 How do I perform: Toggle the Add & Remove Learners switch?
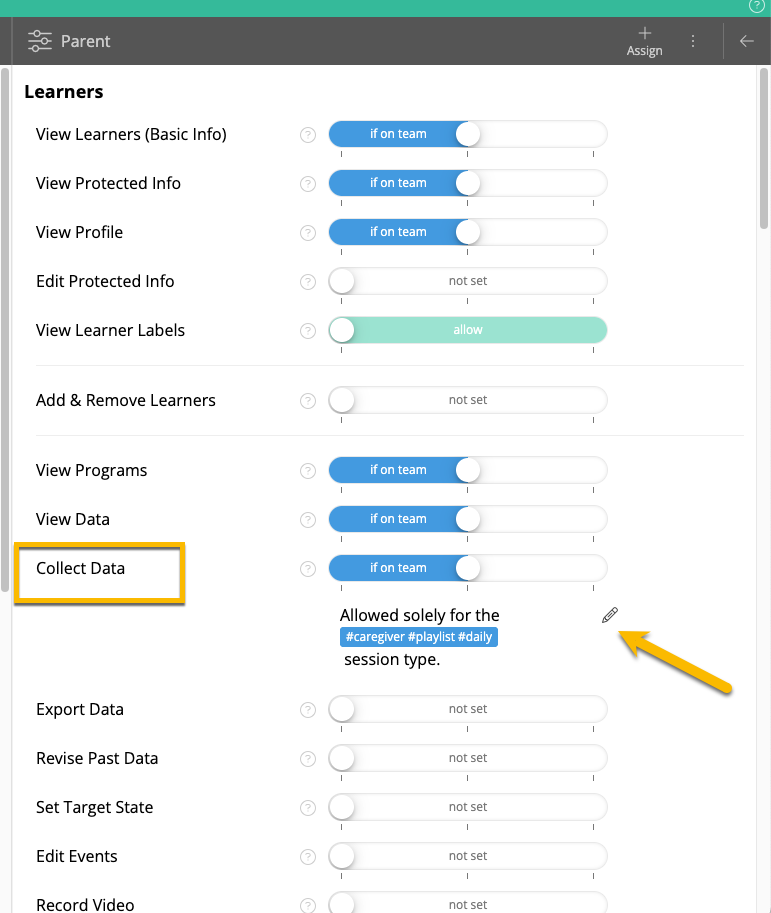[468, 400]
